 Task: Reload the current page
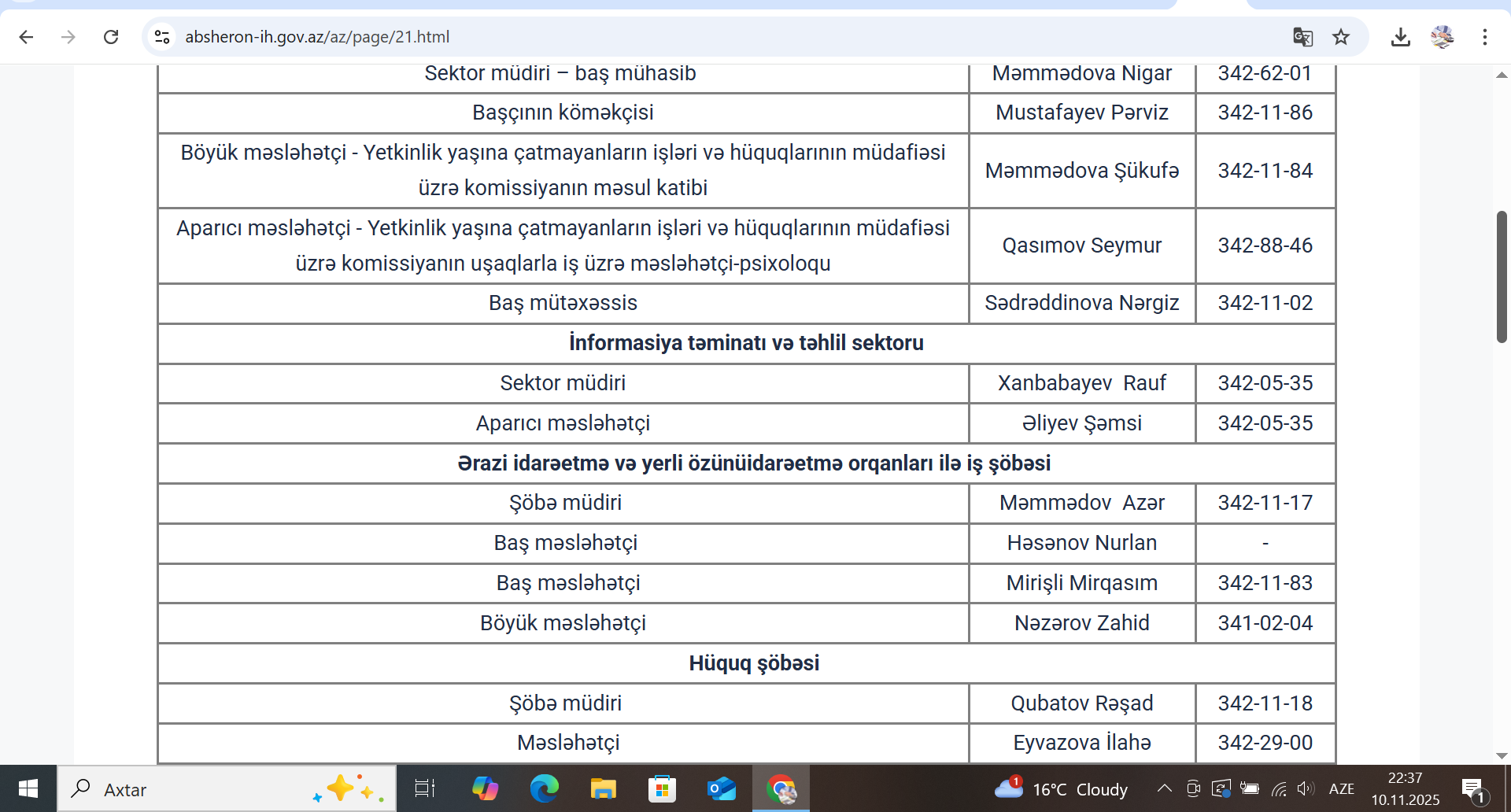tap(111, 37)
